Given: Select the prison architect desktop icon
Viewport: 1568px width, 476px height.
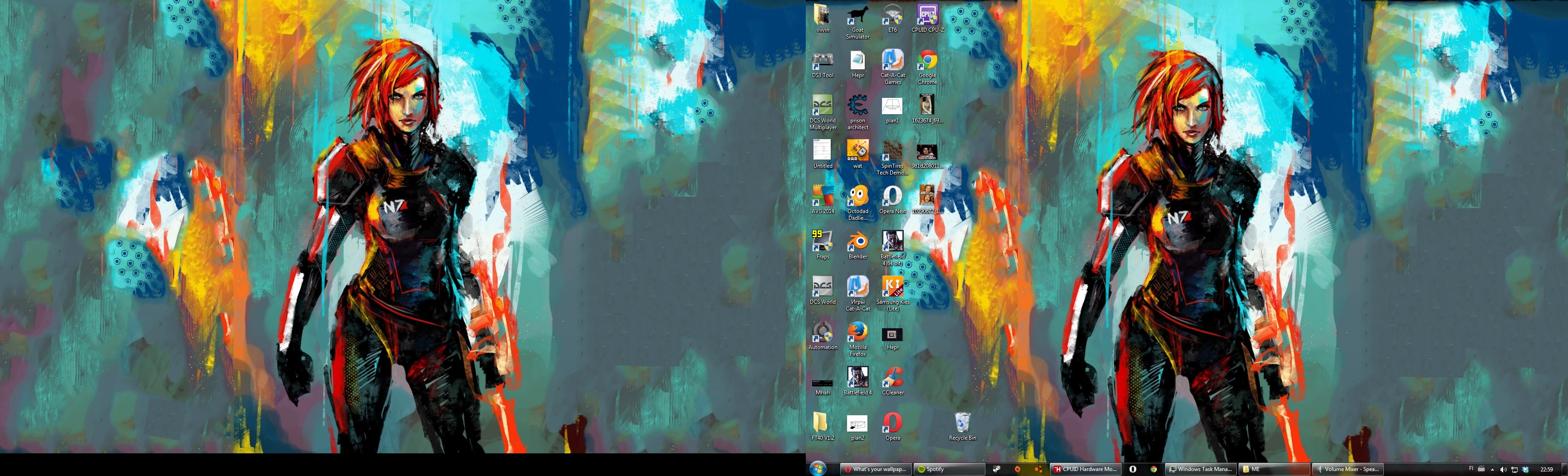Looking at the screenshot, I should coord(857,112).
